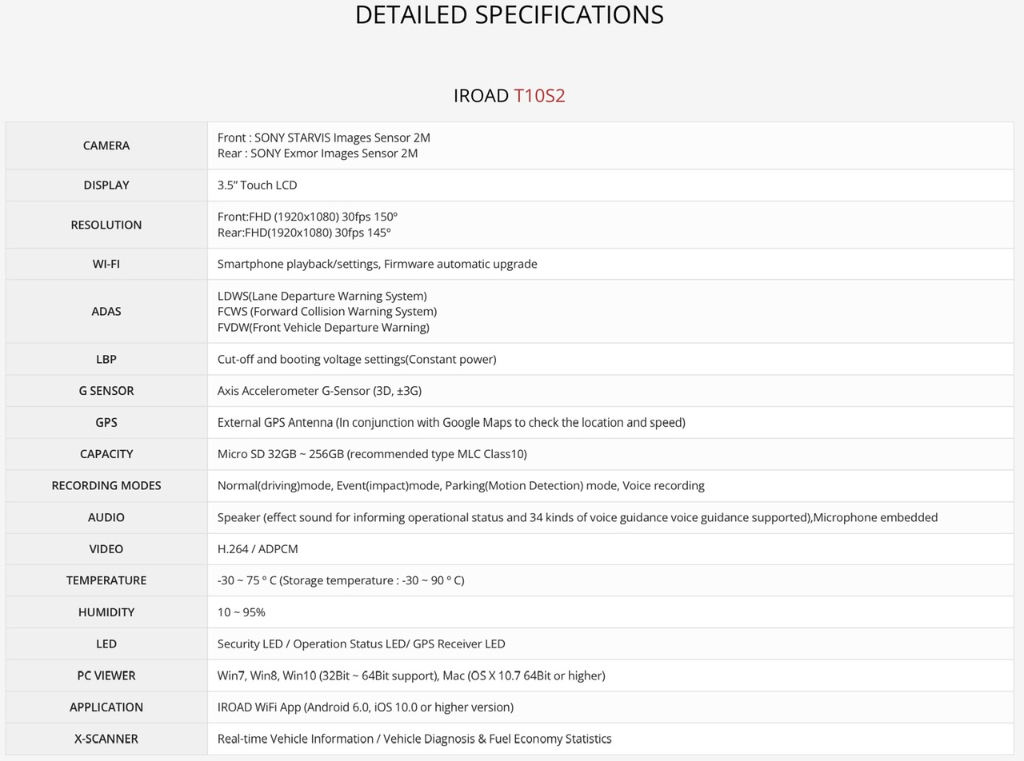The image size is (1024, 761).
Task: Select the TEMPERATURE row label
Action: coord(106,581)
